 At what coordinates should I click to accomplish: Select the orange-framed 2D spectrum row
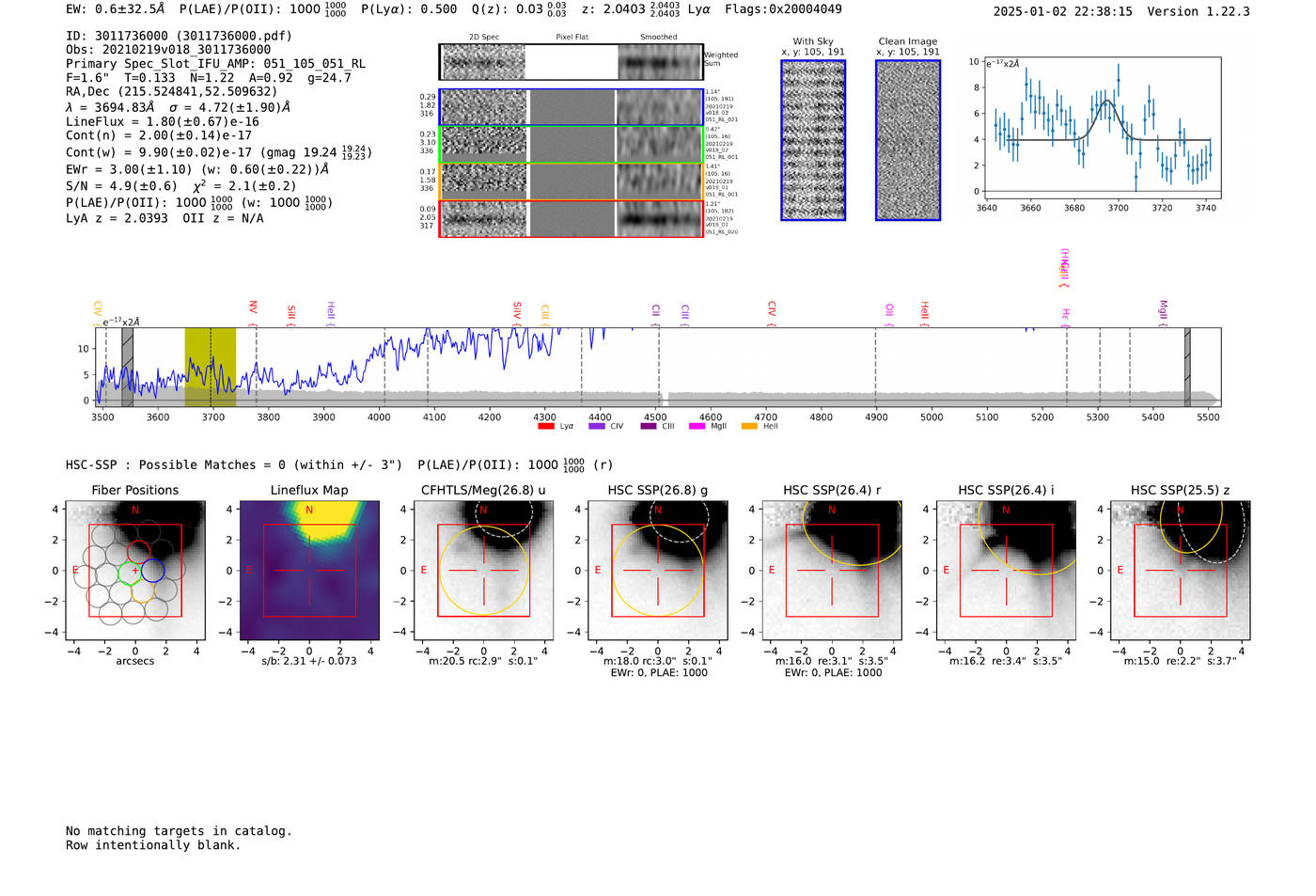coord(572,181)
